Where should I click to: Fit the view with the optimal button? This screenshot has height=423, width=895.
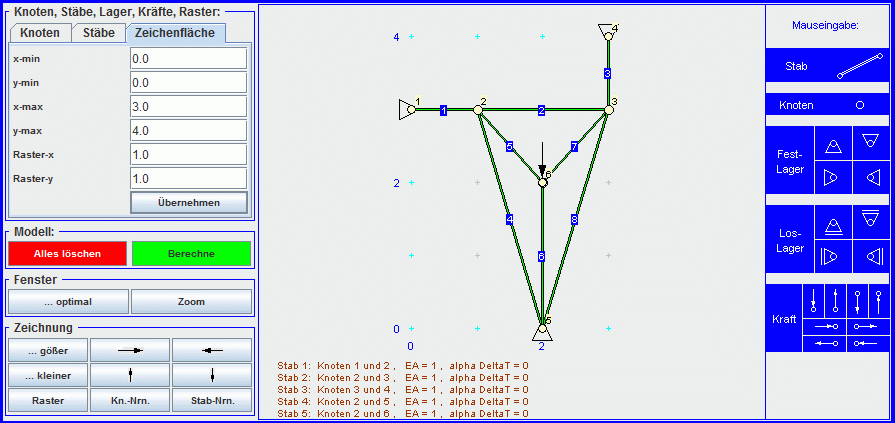(68, 302)
